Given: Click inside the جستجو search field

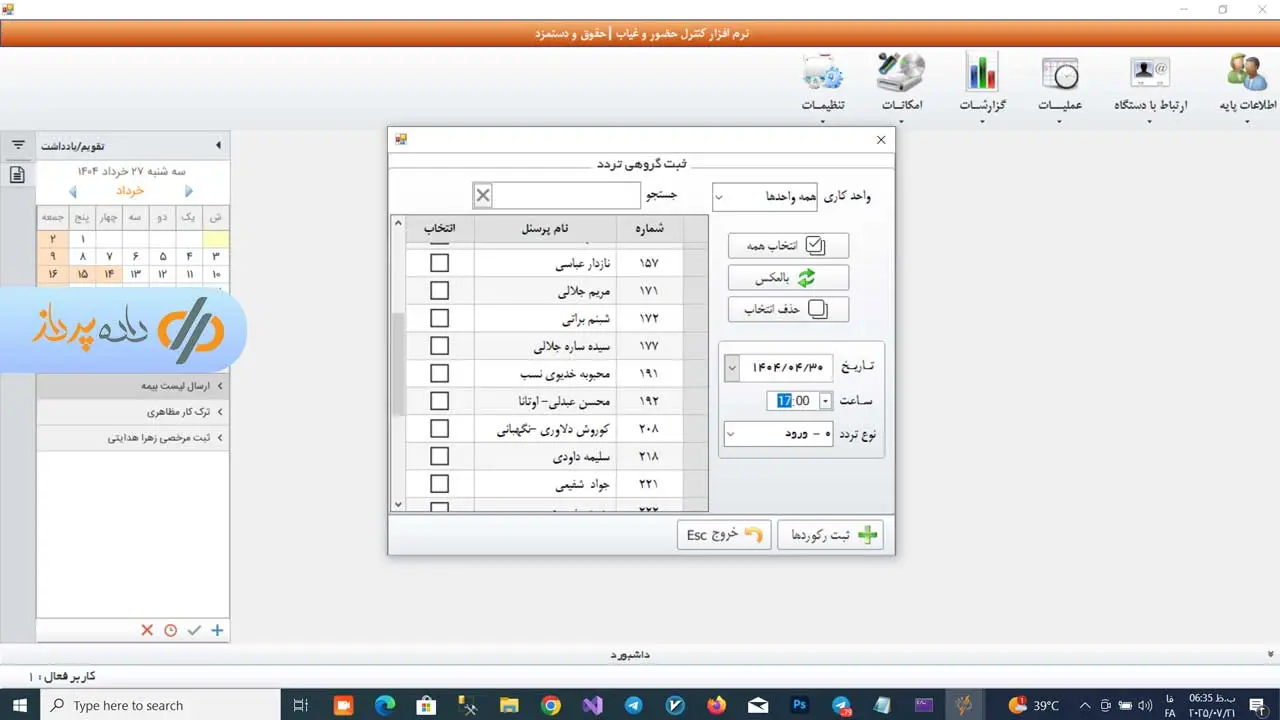Looking at the screenshot, I should pyautogui.click(x=566, y=196).
